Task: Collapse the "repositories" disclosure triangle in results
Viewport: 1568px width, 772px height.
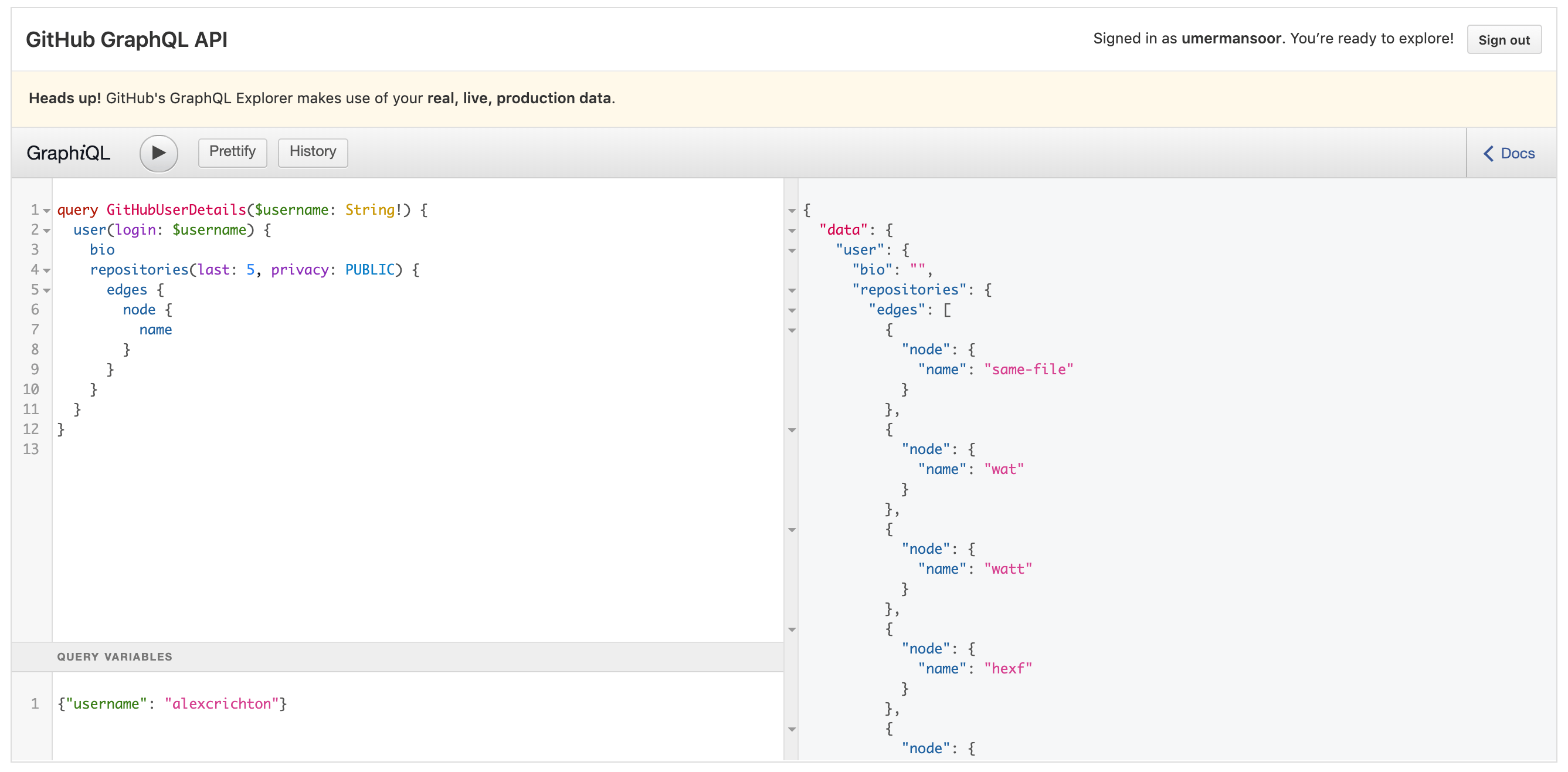Action: pyautogui.click(x=791, y=290)
